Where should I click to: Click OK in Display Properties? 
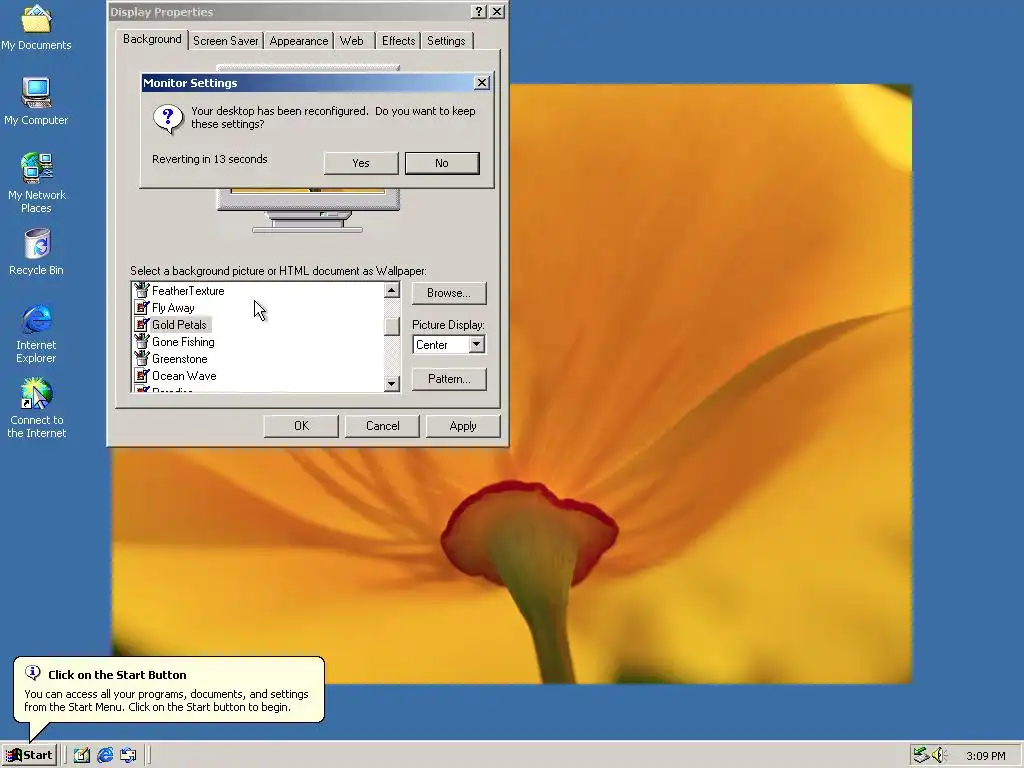pyautogui.click(x=301, y=426)
